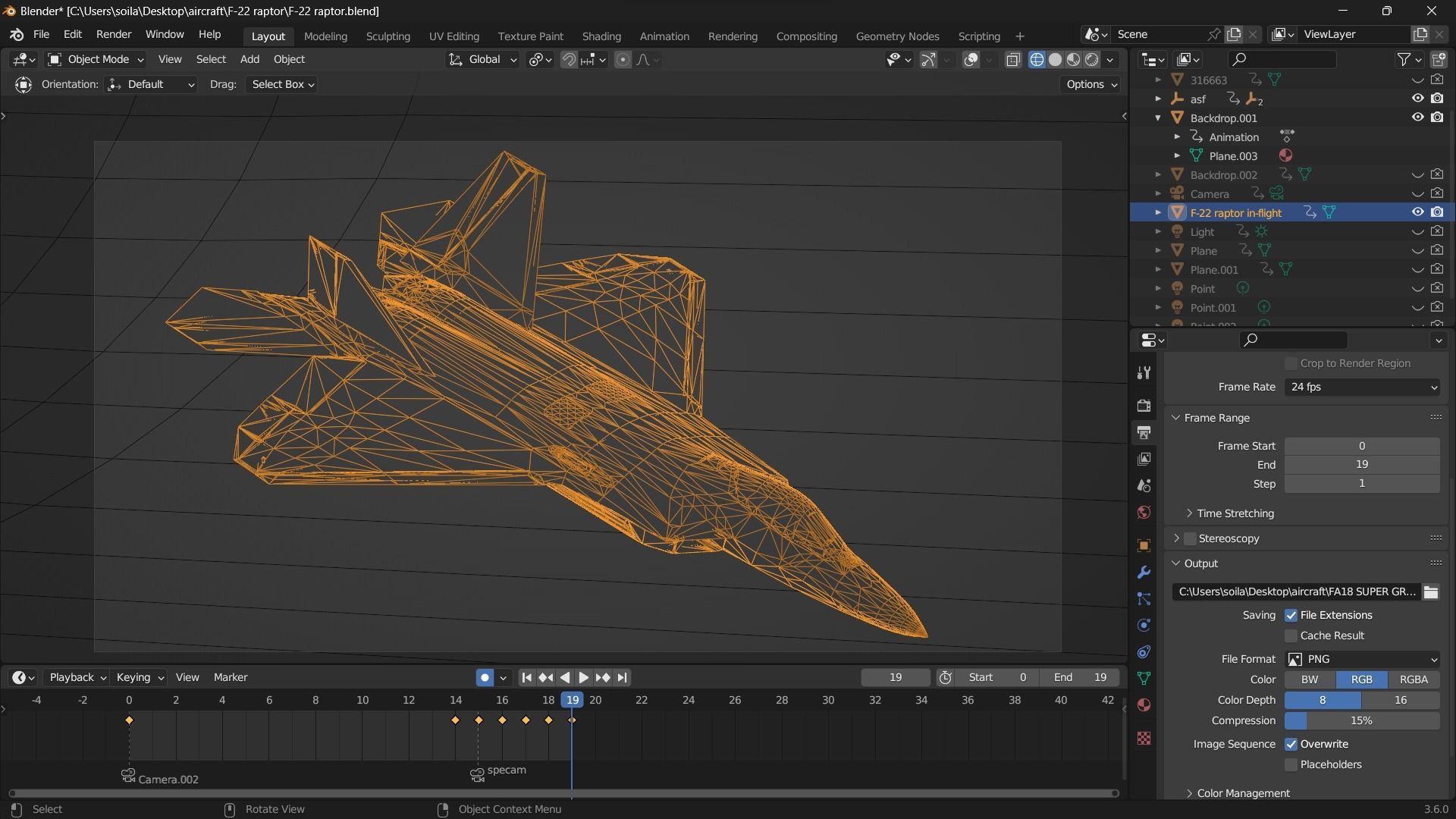Toggle auto keying record button
The width and height of the screenshot is (1456, 819).
pos(485,677)
